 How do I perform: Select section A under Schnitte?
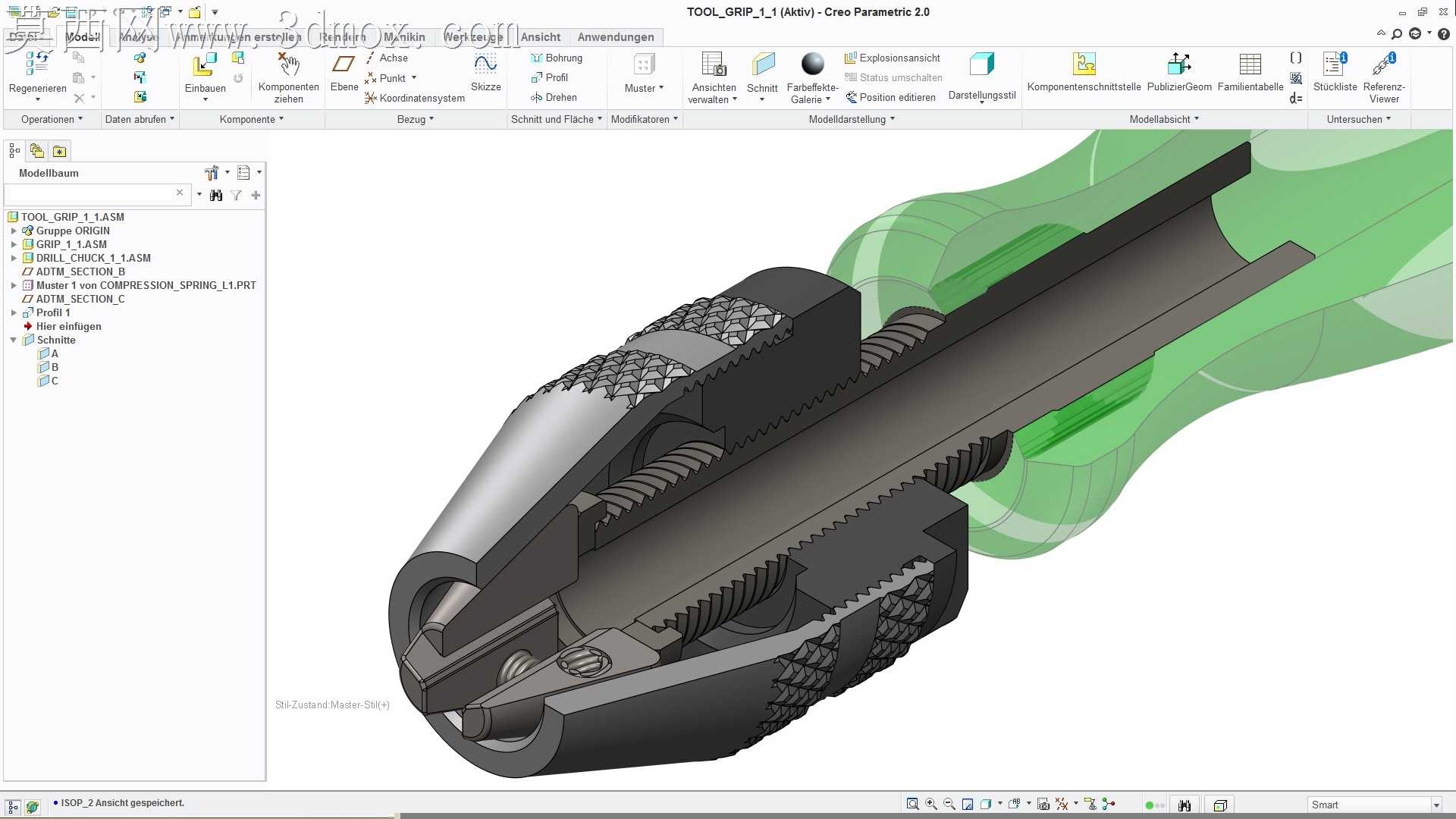pyautogui.click(x=49, y=353)
